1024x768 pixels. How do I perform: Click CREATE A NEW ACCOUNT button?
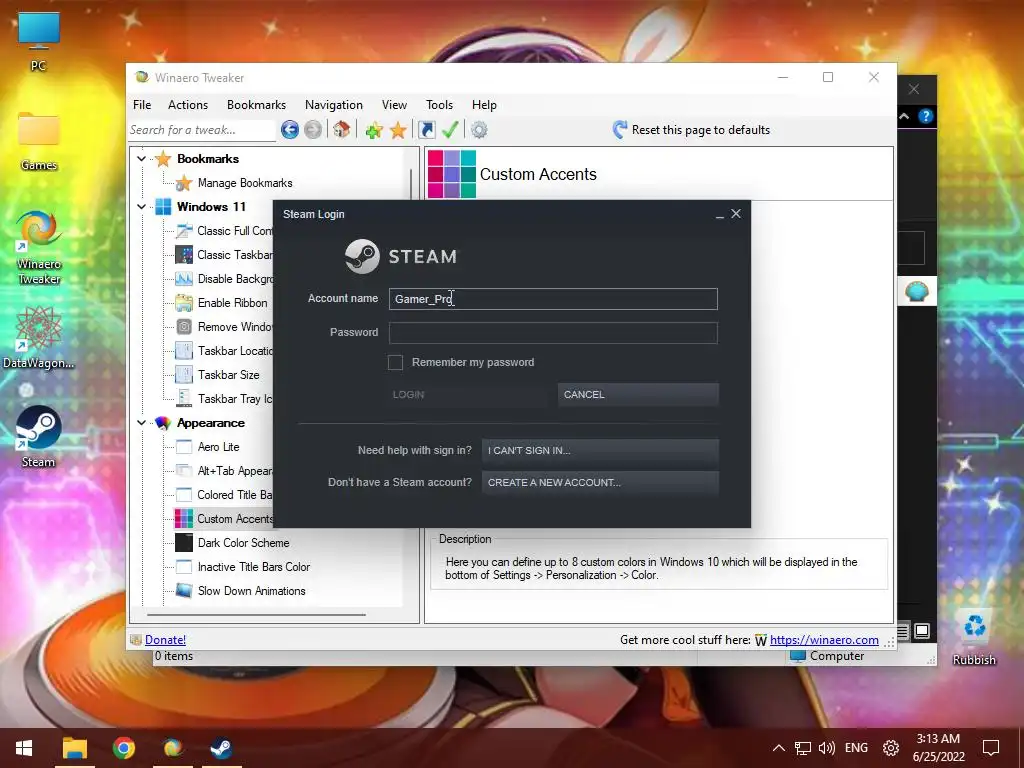[x=600, y=483]
